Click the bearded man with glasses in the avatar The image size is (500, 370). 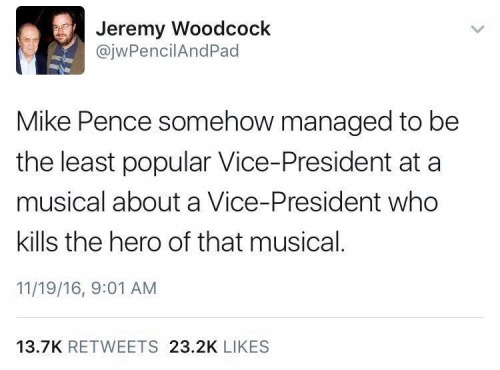65,42
